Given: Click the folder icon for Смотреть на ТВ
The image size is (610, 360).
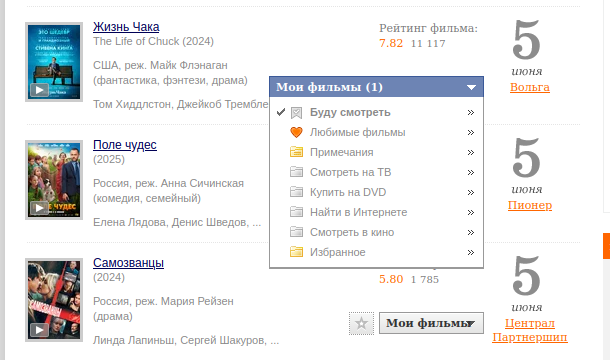Looking at the screenshot, I should pyautogui.click(x=296, y=172).
